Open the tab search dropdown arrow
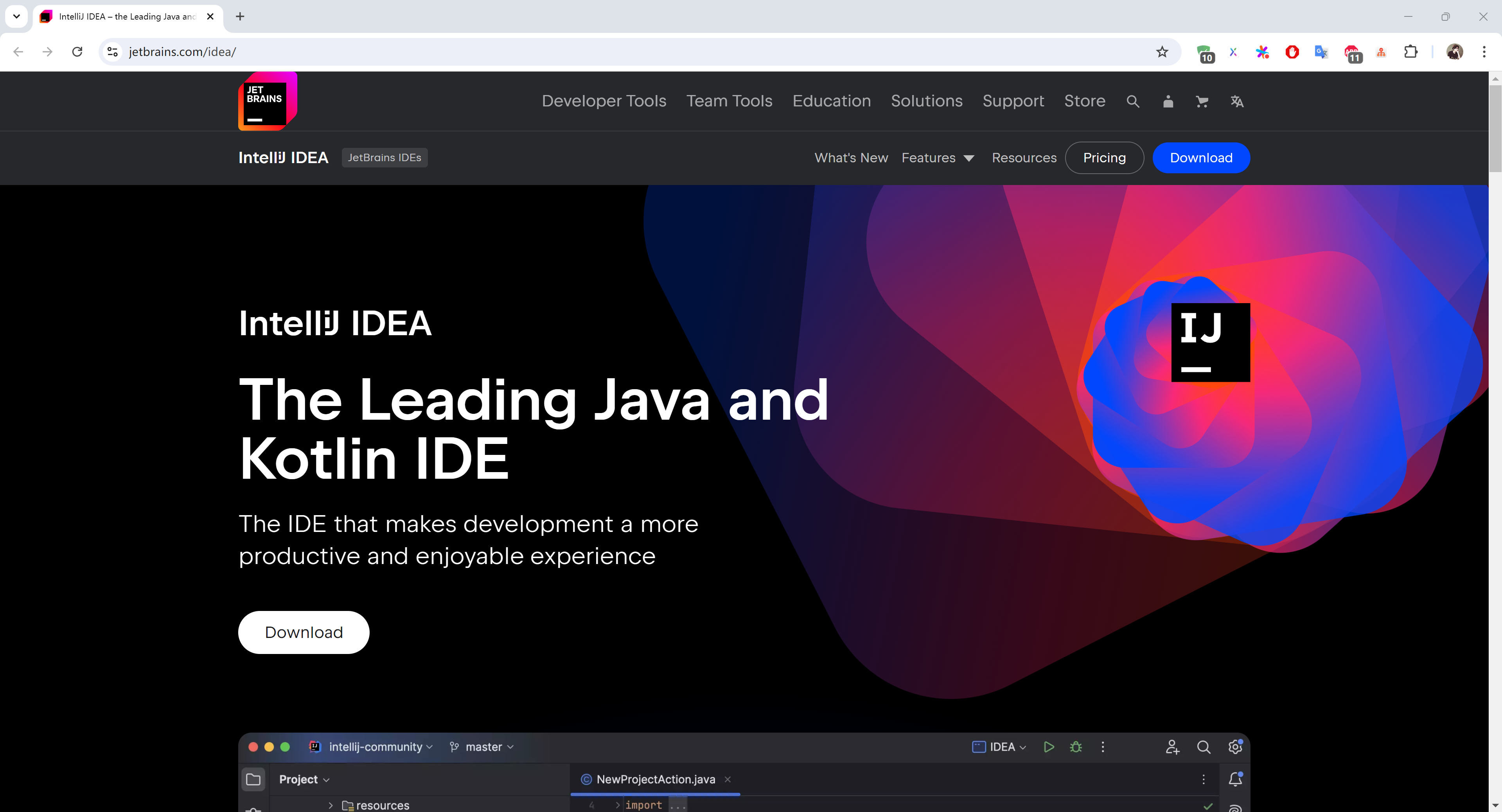This screenshot has height=812, width=1502. [16, 16]
